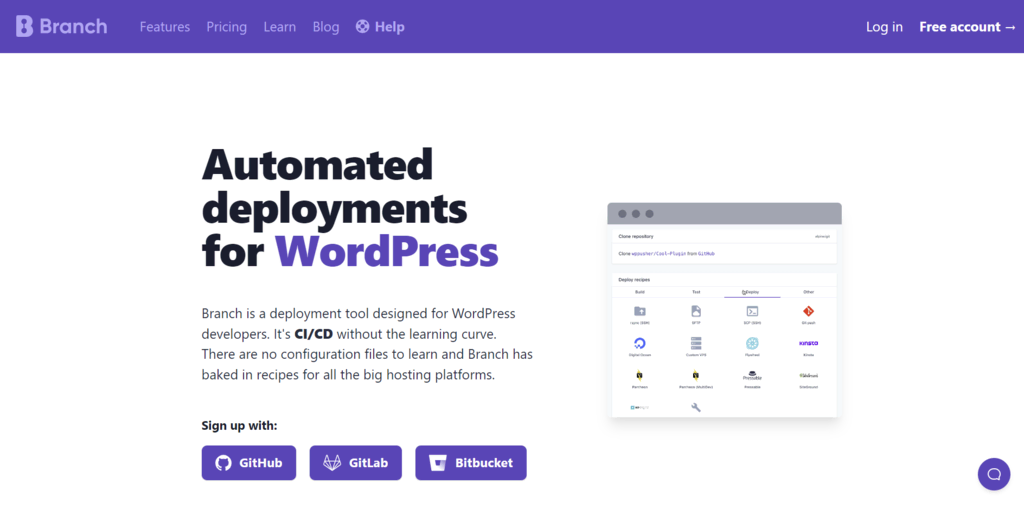The image size is (1024, 510).
Task: Go to the Pricing page
Action: [227, 27]
